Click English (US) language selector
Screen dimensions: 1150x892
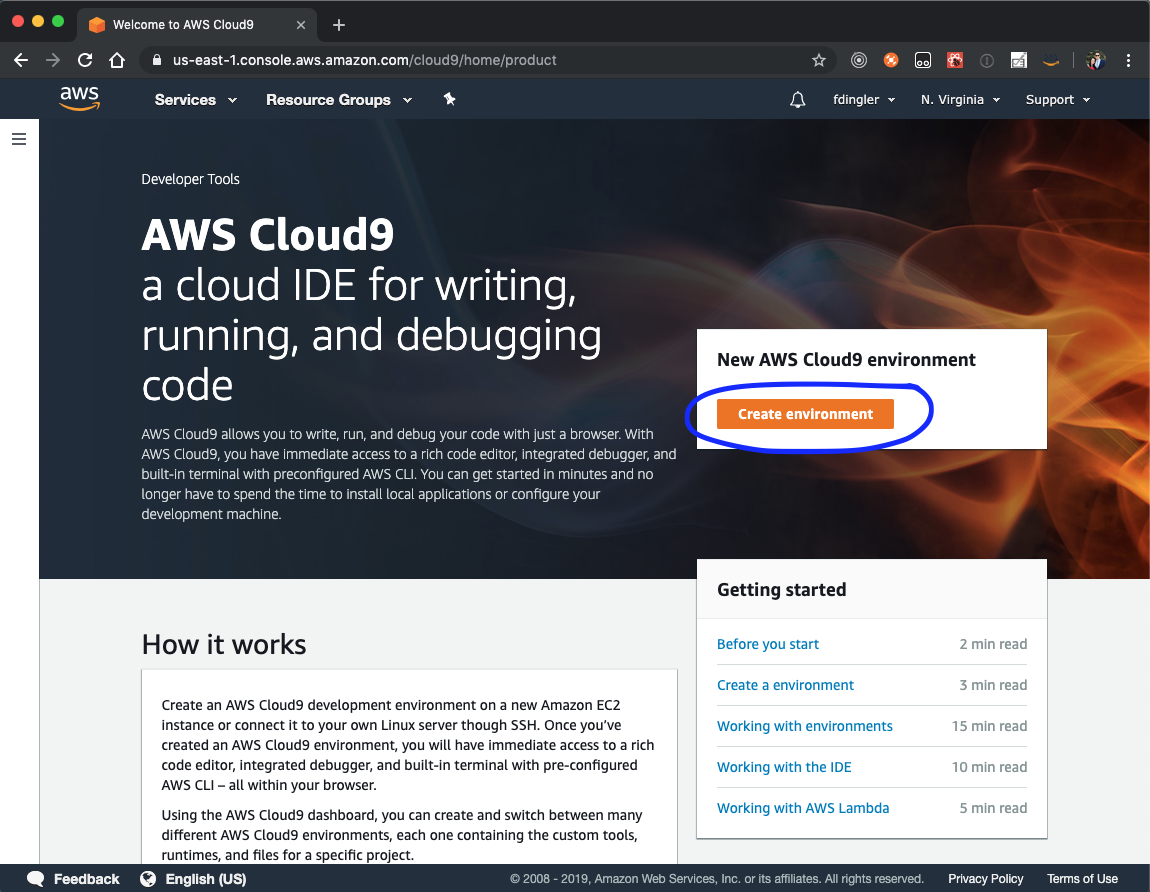(205, 879)
